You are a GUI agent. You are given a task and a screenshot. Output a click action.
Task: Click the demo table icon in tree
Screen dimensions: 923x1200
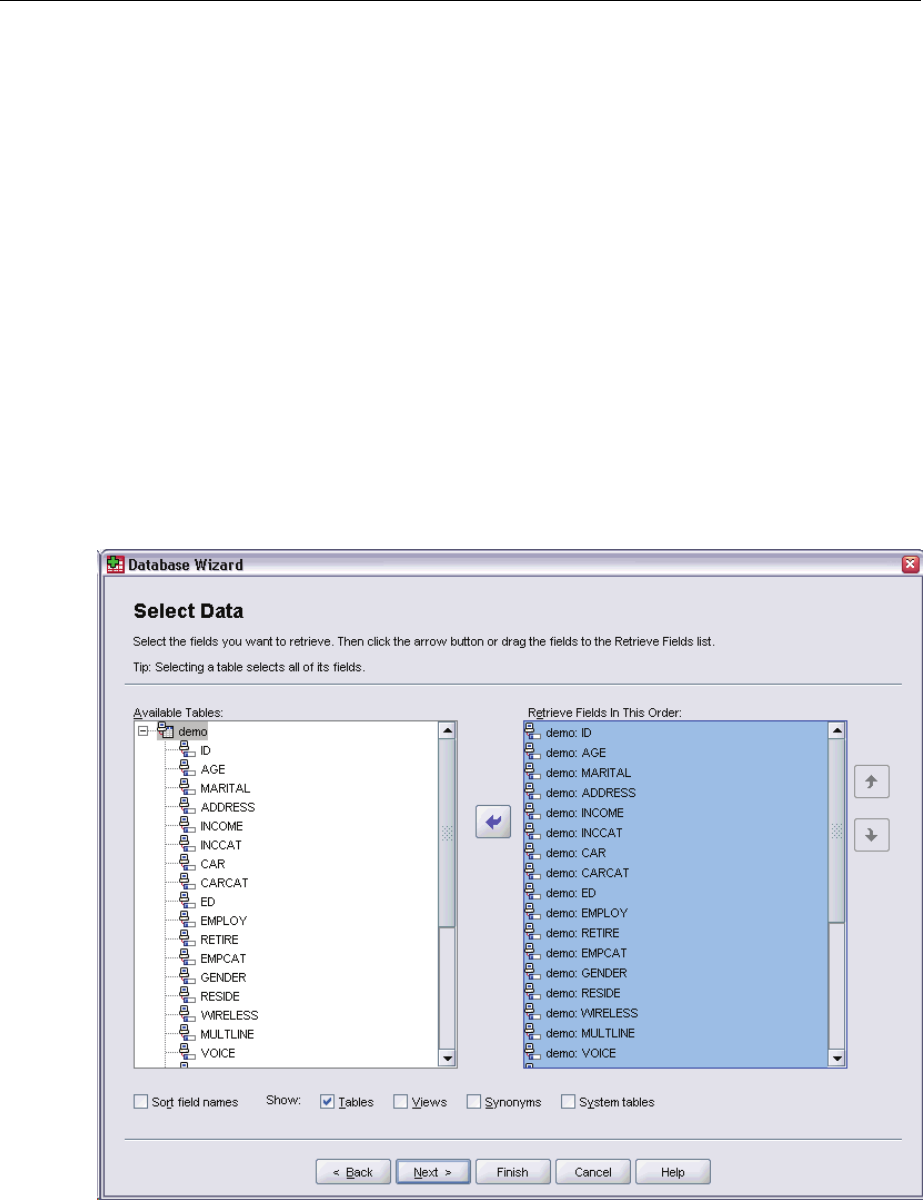166,731
